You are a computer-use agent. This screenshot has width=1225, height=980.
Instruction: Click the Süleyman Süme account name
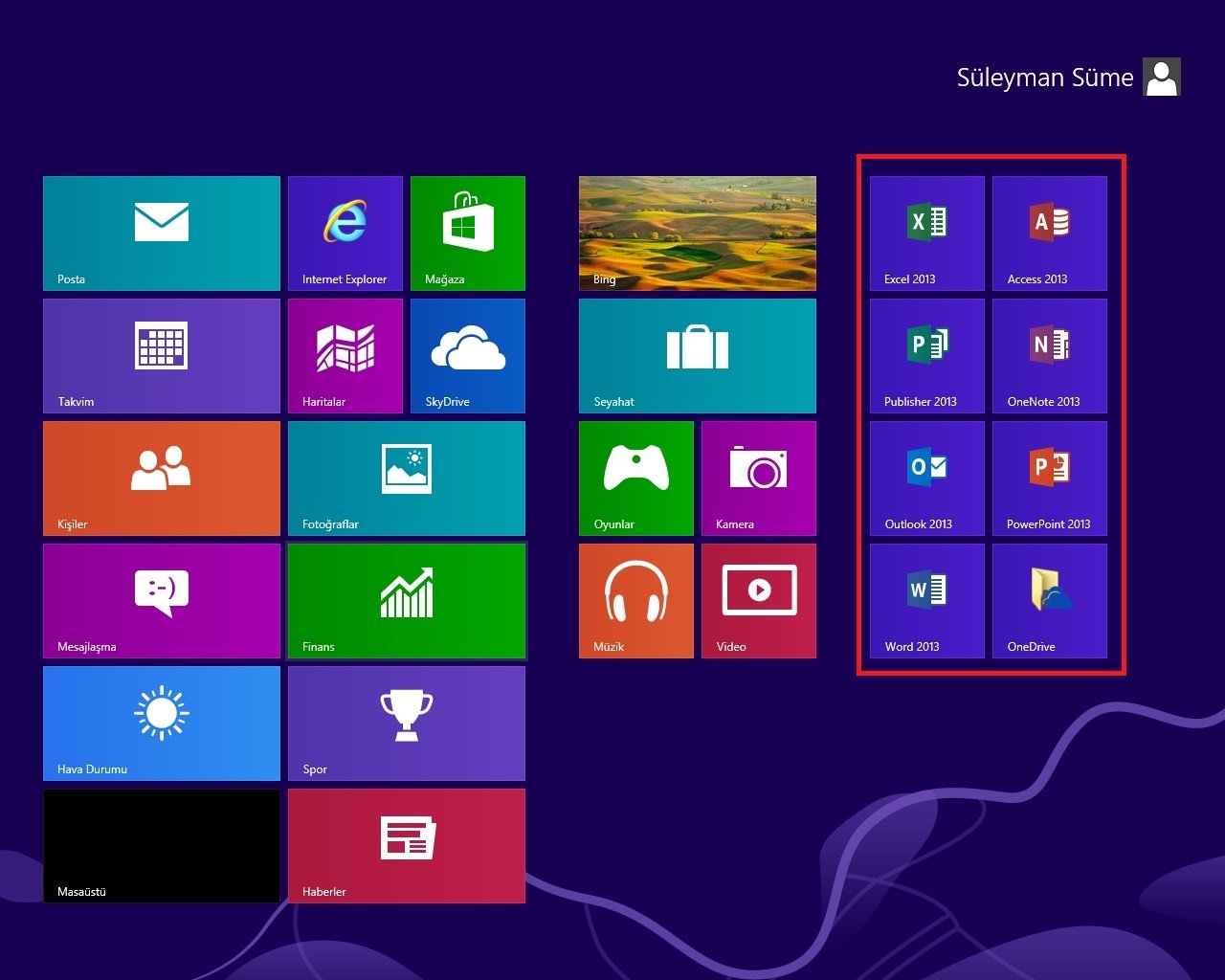click(1044, 78)
